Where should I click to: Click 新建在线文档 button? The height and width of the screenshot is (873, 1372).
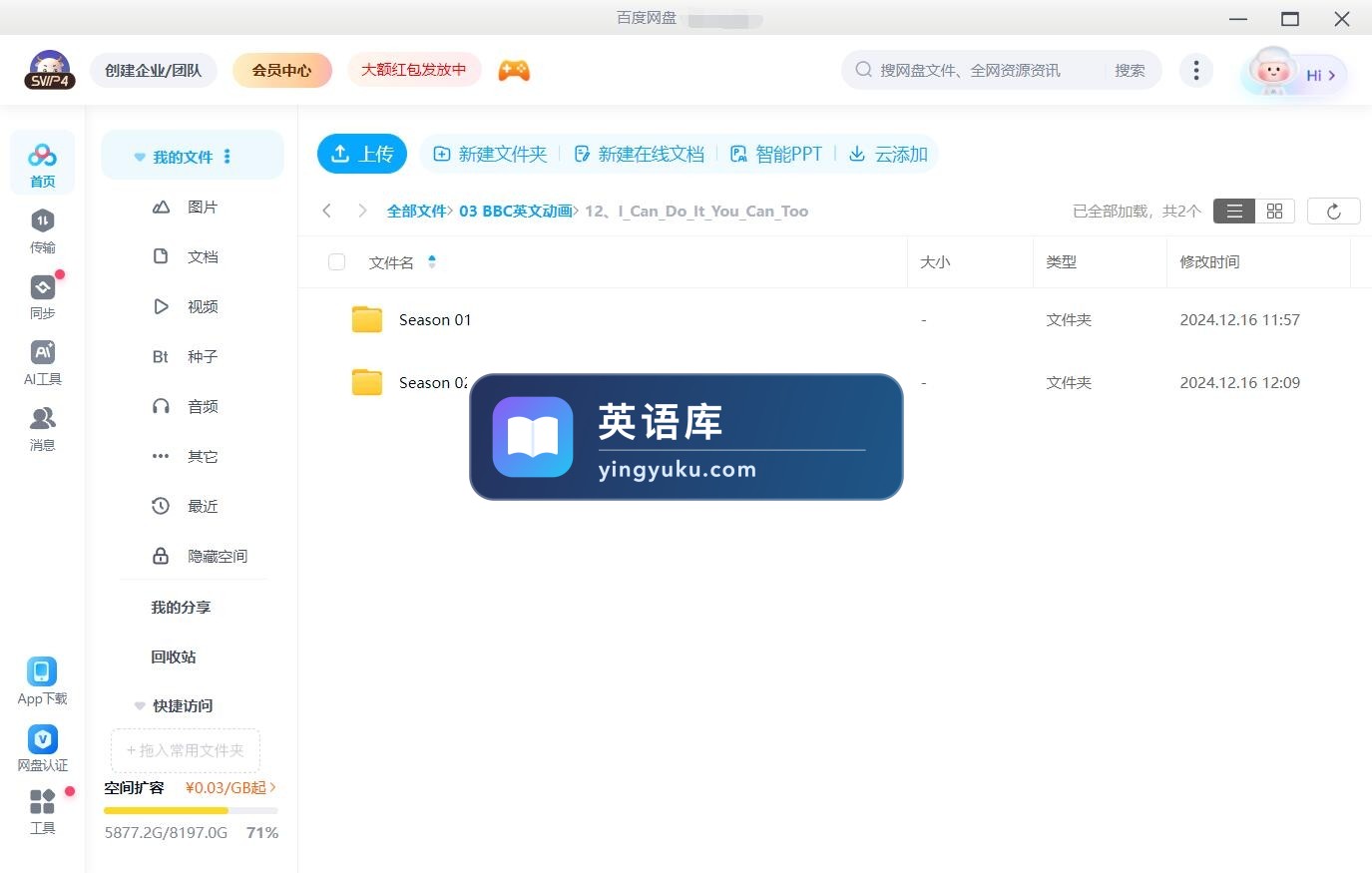click(639, 154)
